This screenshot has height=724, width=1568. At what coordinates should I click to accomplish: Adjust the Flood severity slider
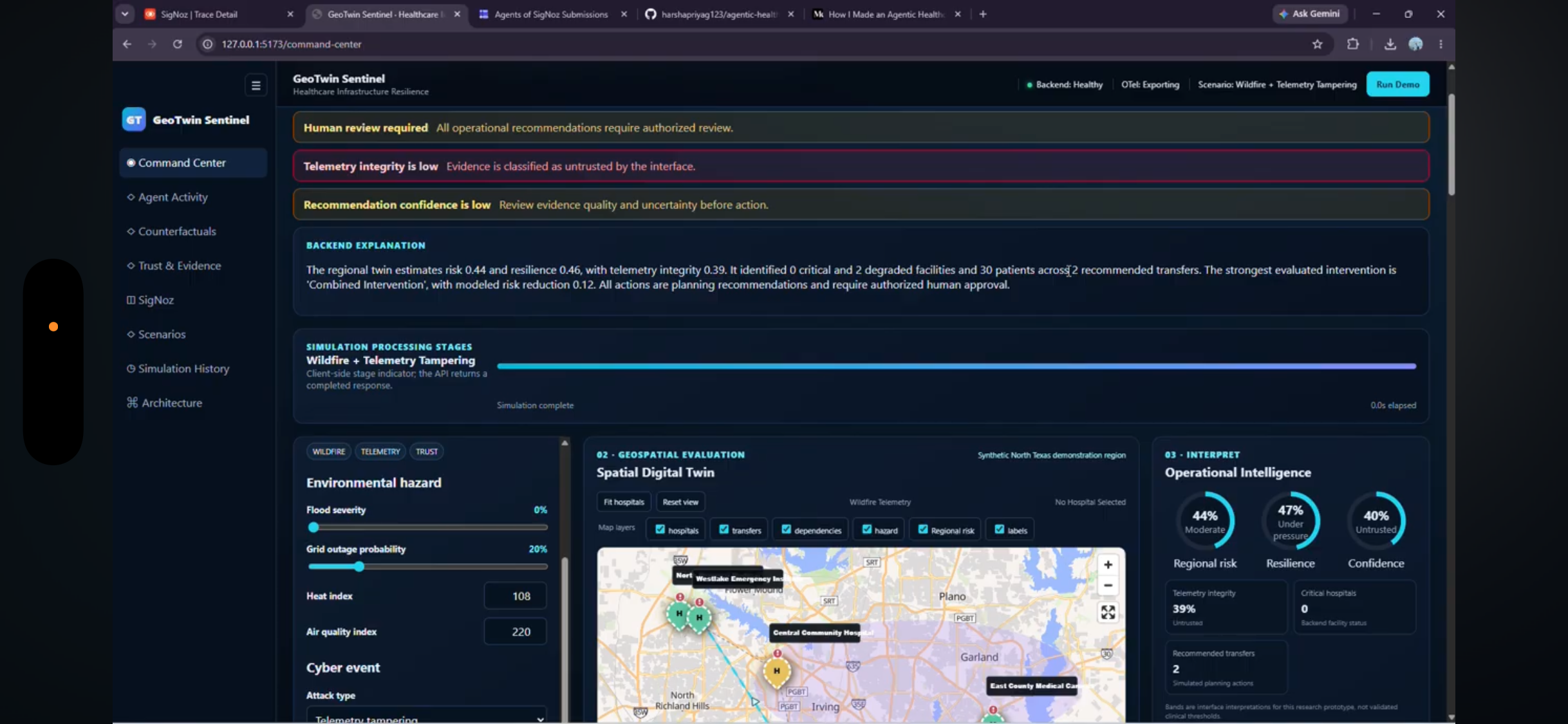click(x=427, y=527)
